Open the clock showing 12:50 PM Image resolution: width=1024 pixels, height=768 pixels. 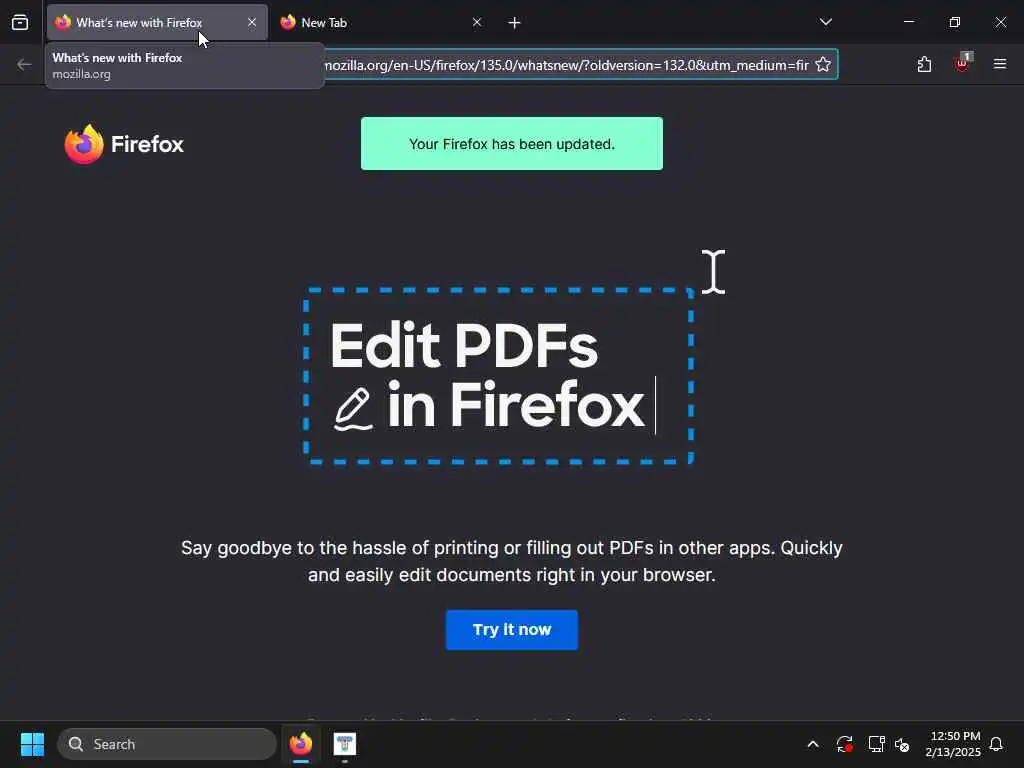tap(953, 744)
